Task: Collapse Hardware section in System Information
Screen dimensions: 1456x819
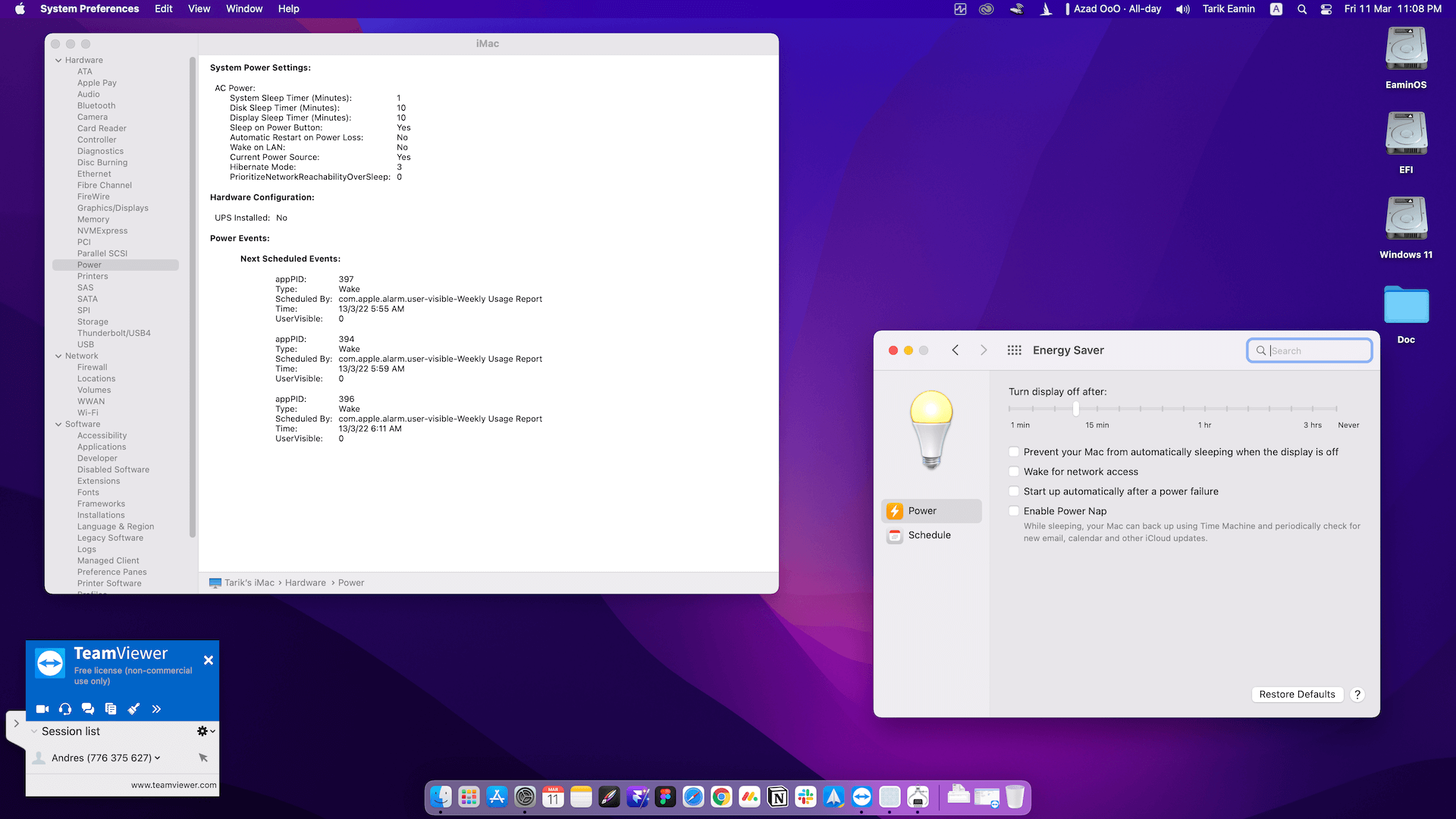Action: (x=58, y=60)
